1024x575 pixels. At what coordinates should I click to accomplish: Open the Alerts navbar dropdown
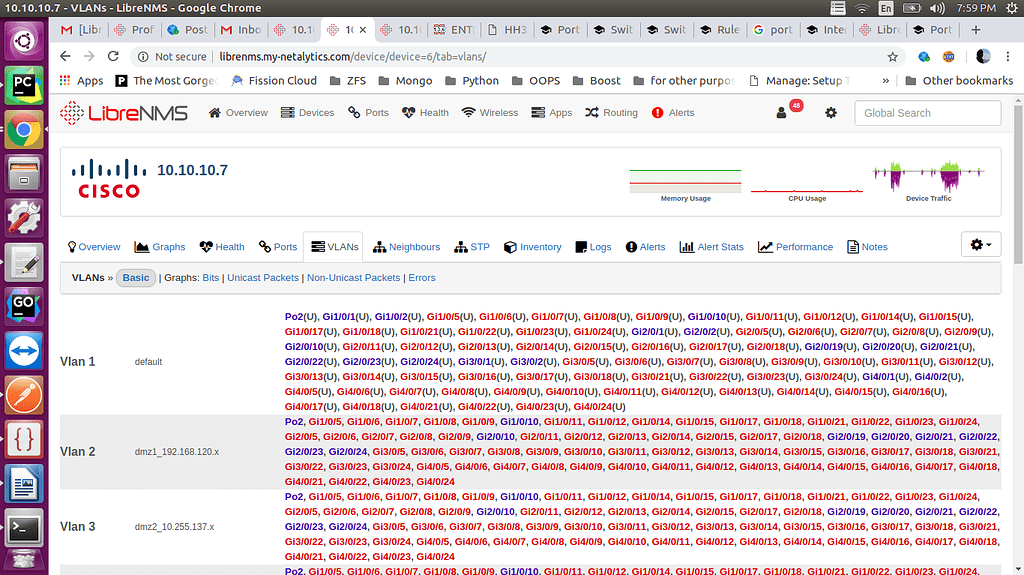pos(672,113)
